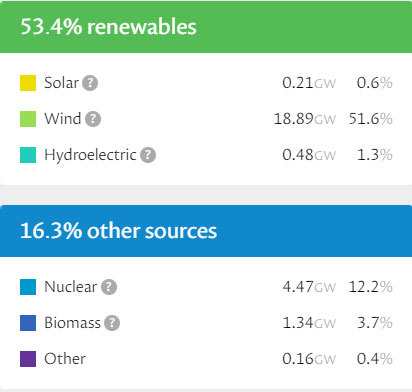Select the Other source label
The height and width of the screenshot is (392, 412).
[x=65, y=359]
